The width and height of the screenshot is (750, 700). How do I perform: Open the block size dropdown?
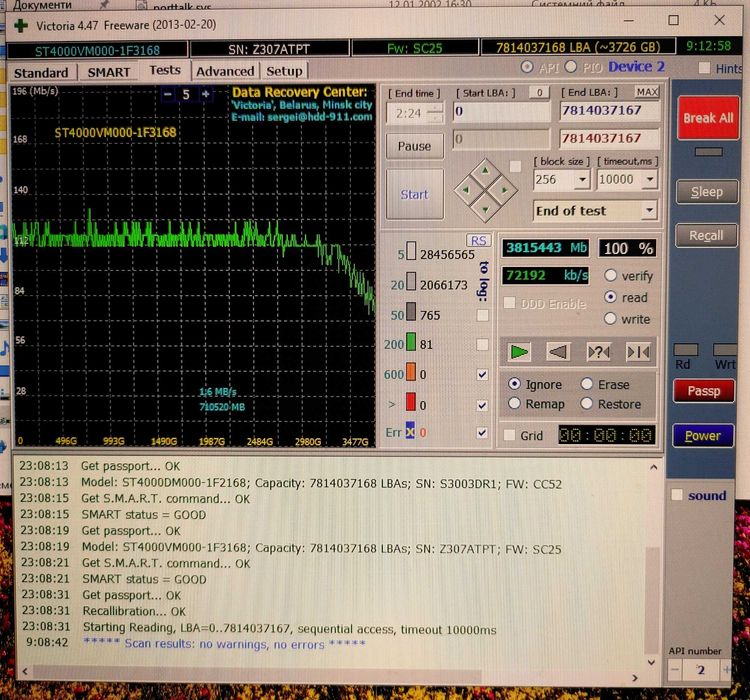tap(581, 181)
